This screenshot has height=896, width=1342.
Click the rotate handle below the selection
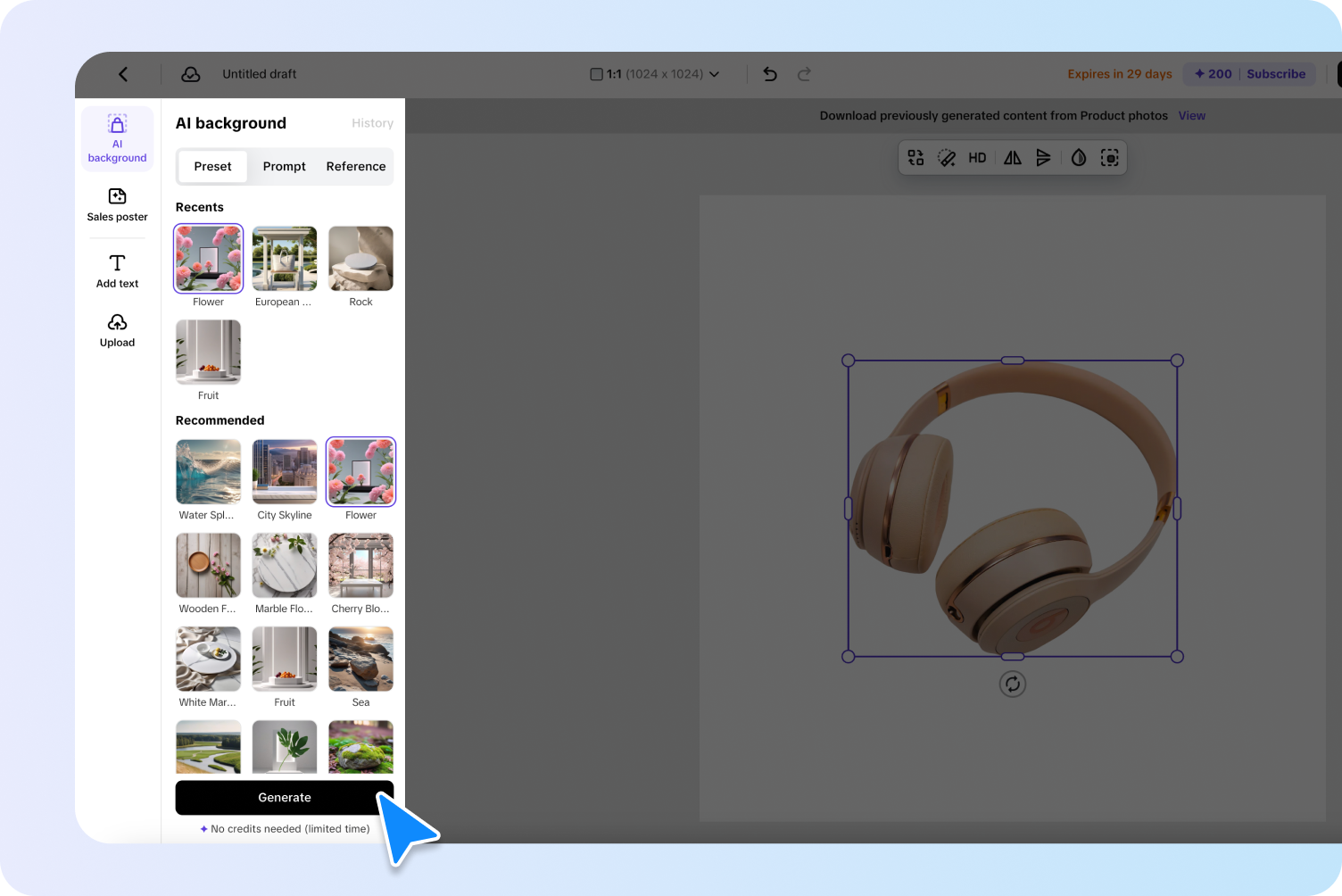pos(1012,684)
